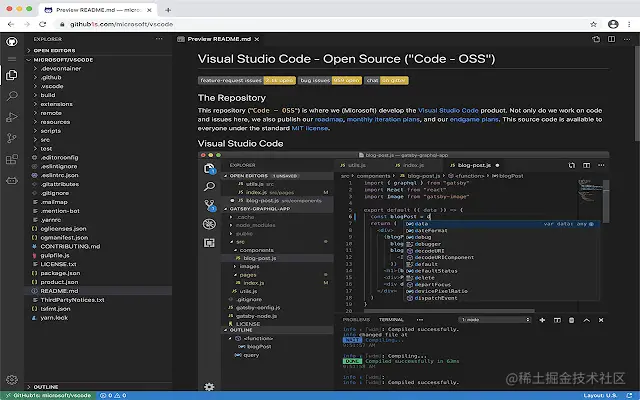
Task: Open the Extensions view icon
Action: tap(12, 159)
